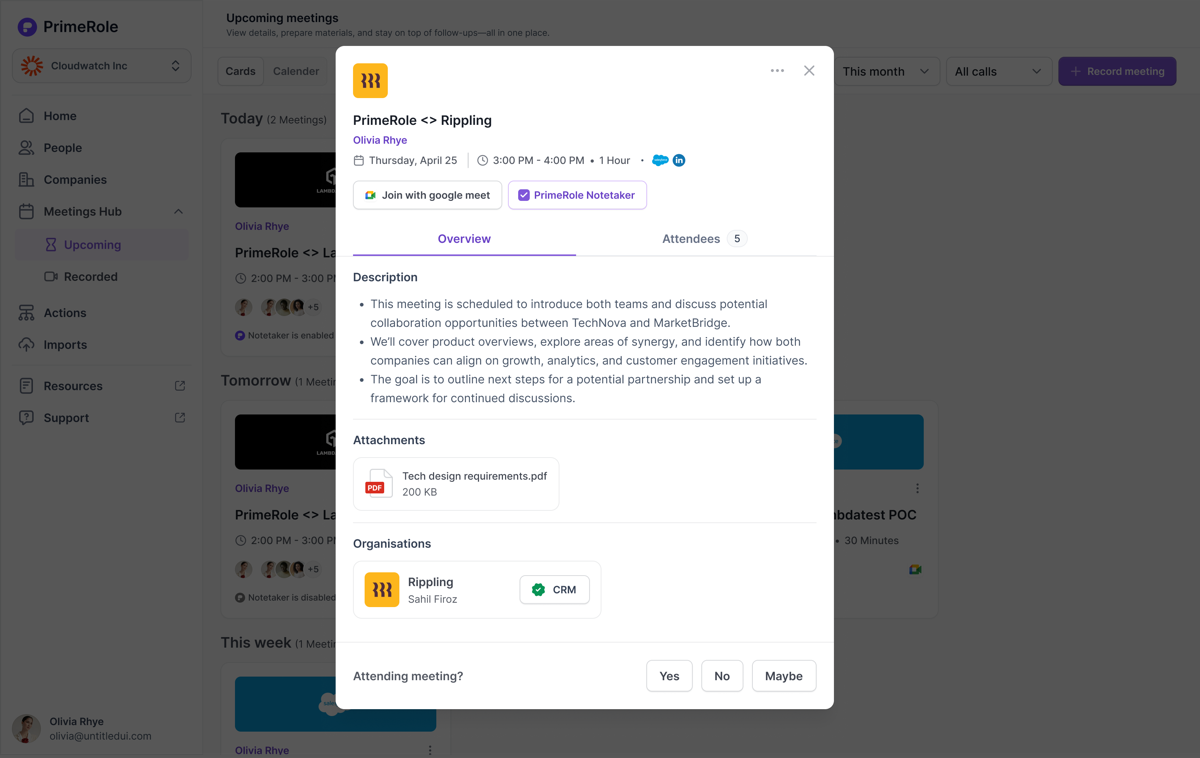Viewport: 1200px width, 758px height.
Task: Click Olivia Rhye link in modal
Action: (x=380, y=140)
